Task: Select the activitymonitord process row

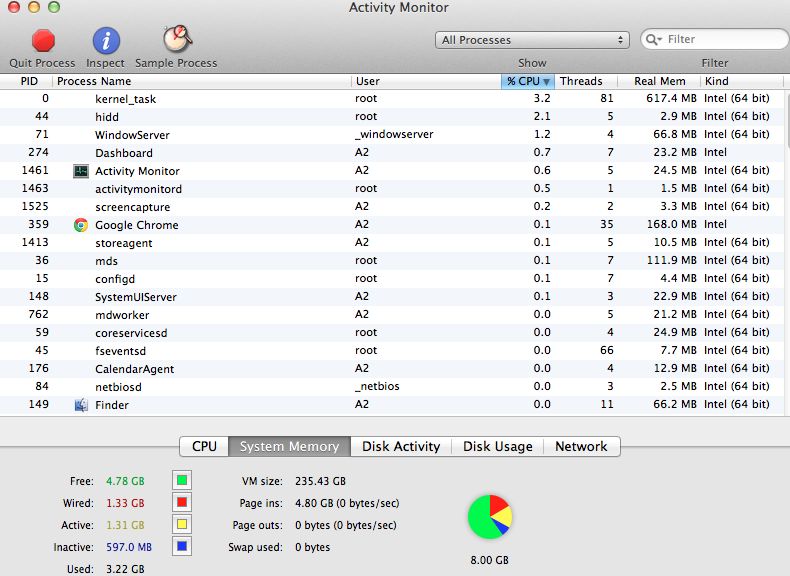Action: point(392,188)
